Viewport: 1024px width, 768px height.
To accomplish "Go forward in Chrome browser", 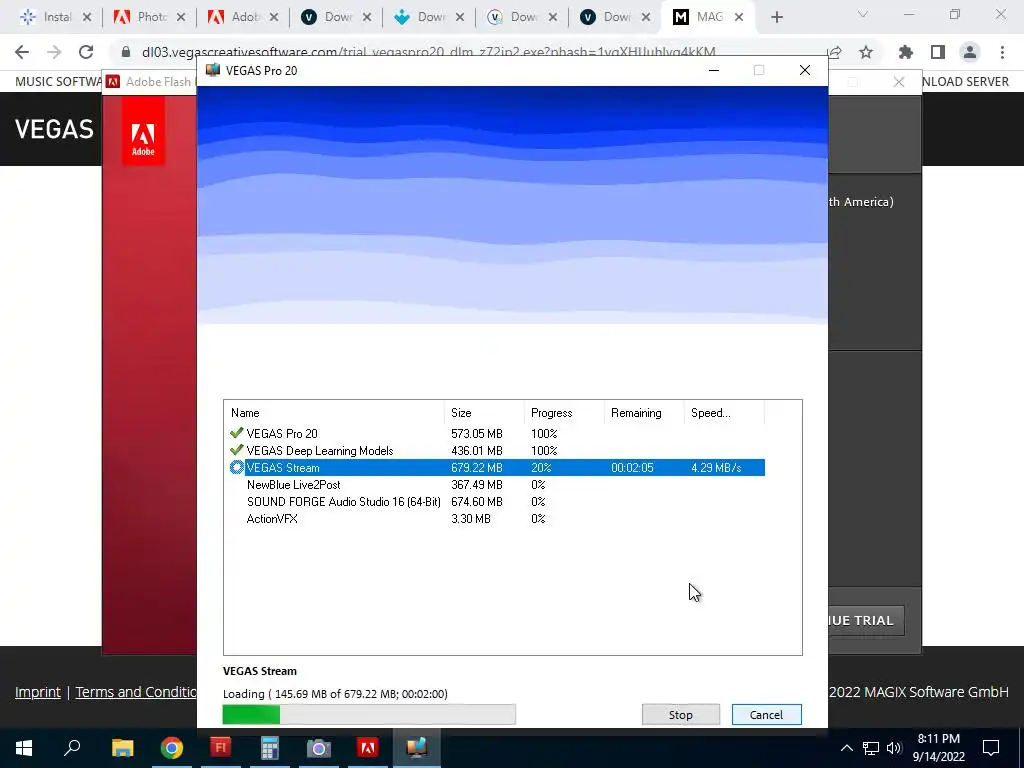I will tap(54, 52).
